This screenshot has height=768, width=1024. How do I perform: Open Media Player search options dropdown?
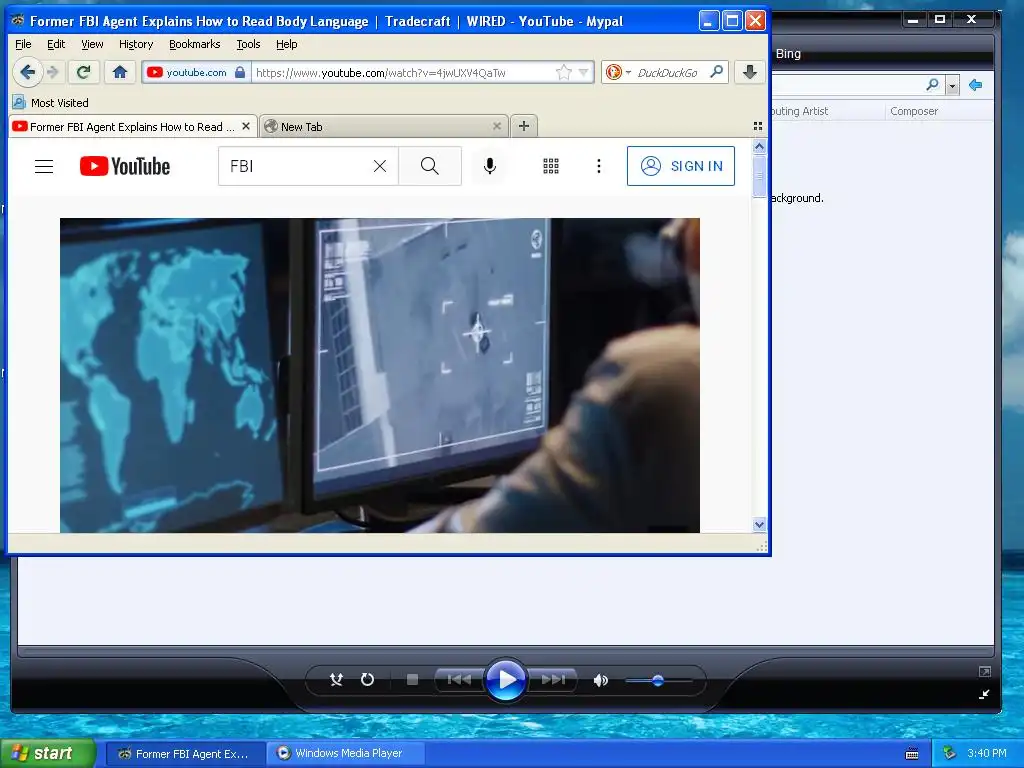tap(952, 86)
